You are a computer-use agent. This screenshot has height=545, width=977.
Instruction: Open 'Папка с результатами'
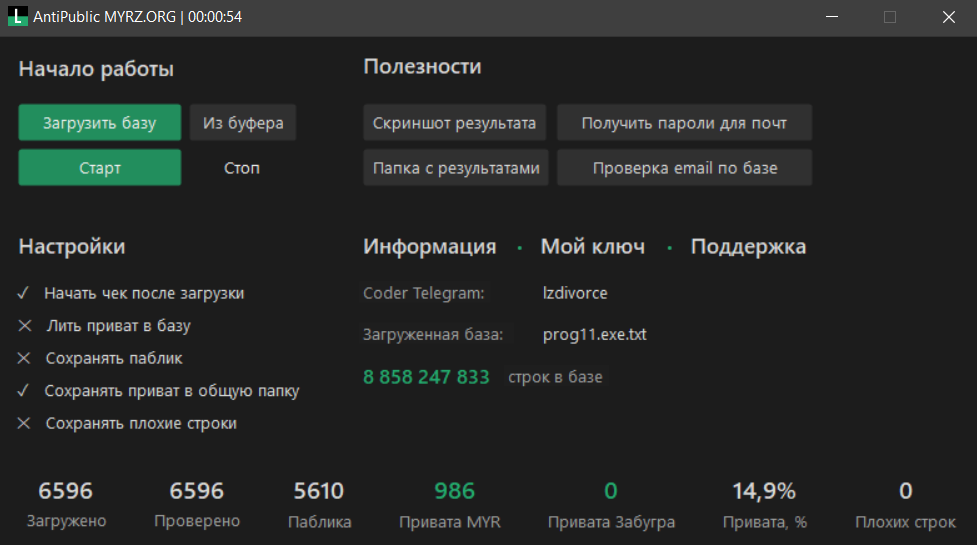(455, 168)
